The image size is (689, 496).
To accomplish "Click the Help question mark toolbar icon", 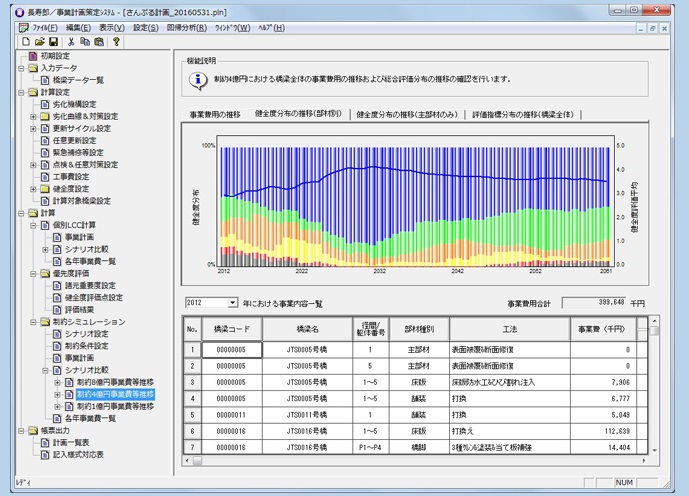I will [x=116, y=42].
